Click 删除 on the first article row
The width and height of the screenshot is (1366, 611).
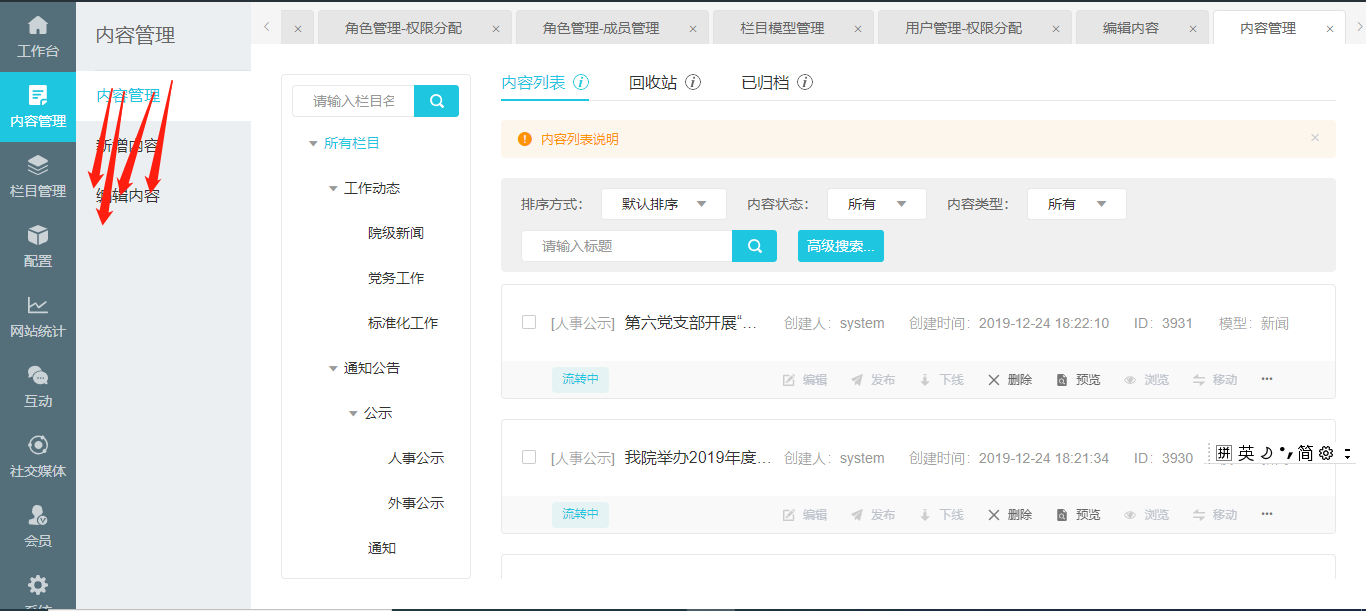click(x=1010, y=380)
